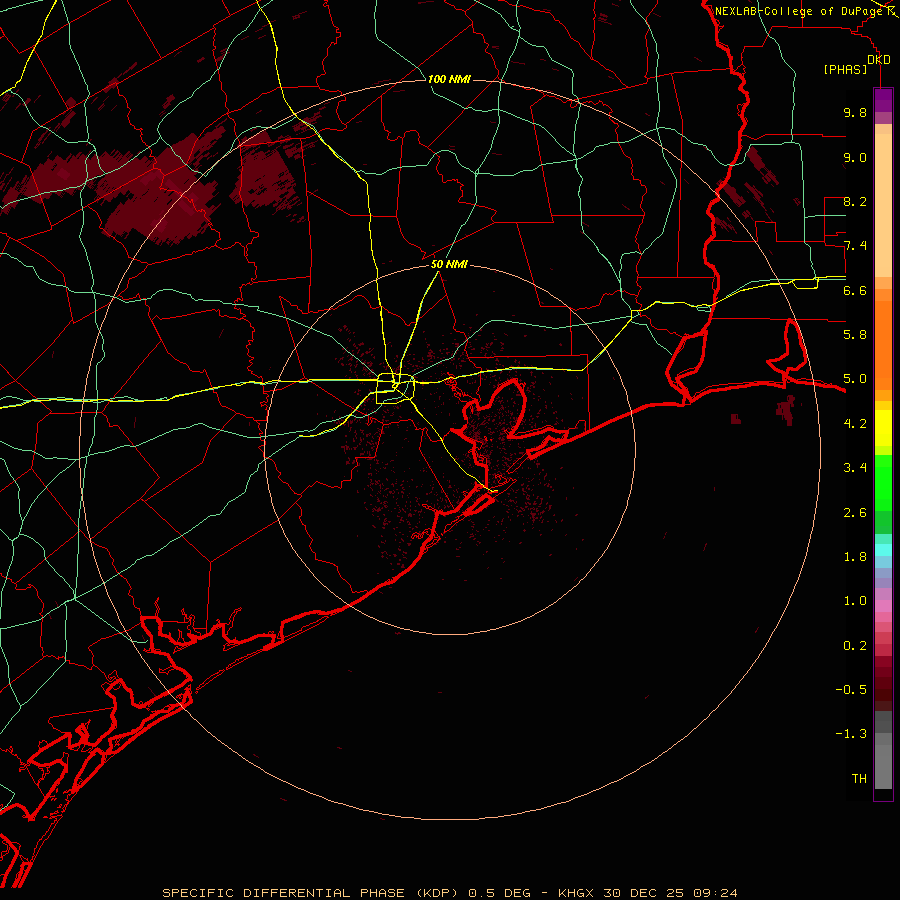Screen dimensions: 900x900
Task: Click the -0.5 legend value
Action: [x=851, y=690]
